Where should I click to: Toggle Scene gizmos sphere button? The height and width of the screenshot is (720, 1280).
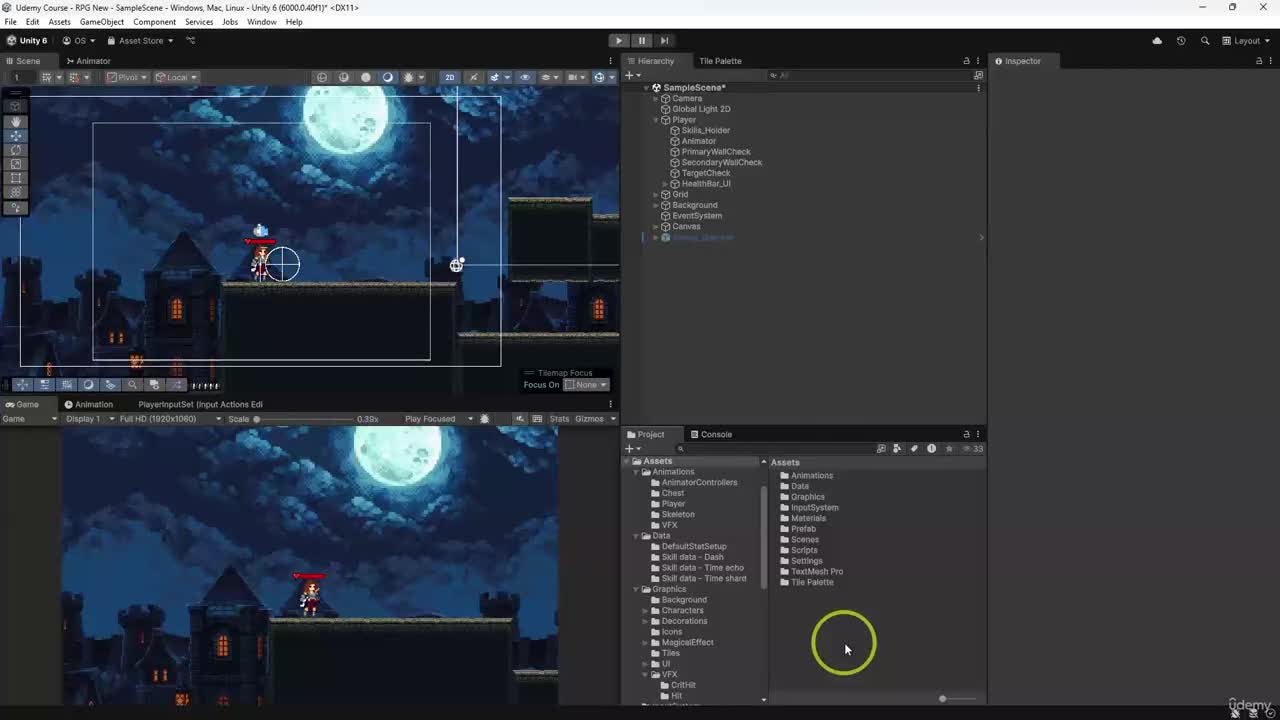point(599,77)
